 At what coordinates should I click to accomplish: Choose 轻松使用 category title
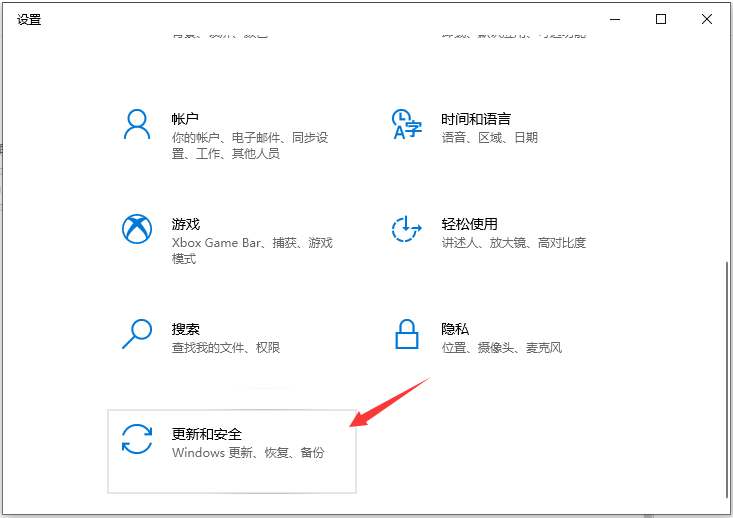click(x=469, y=224)
